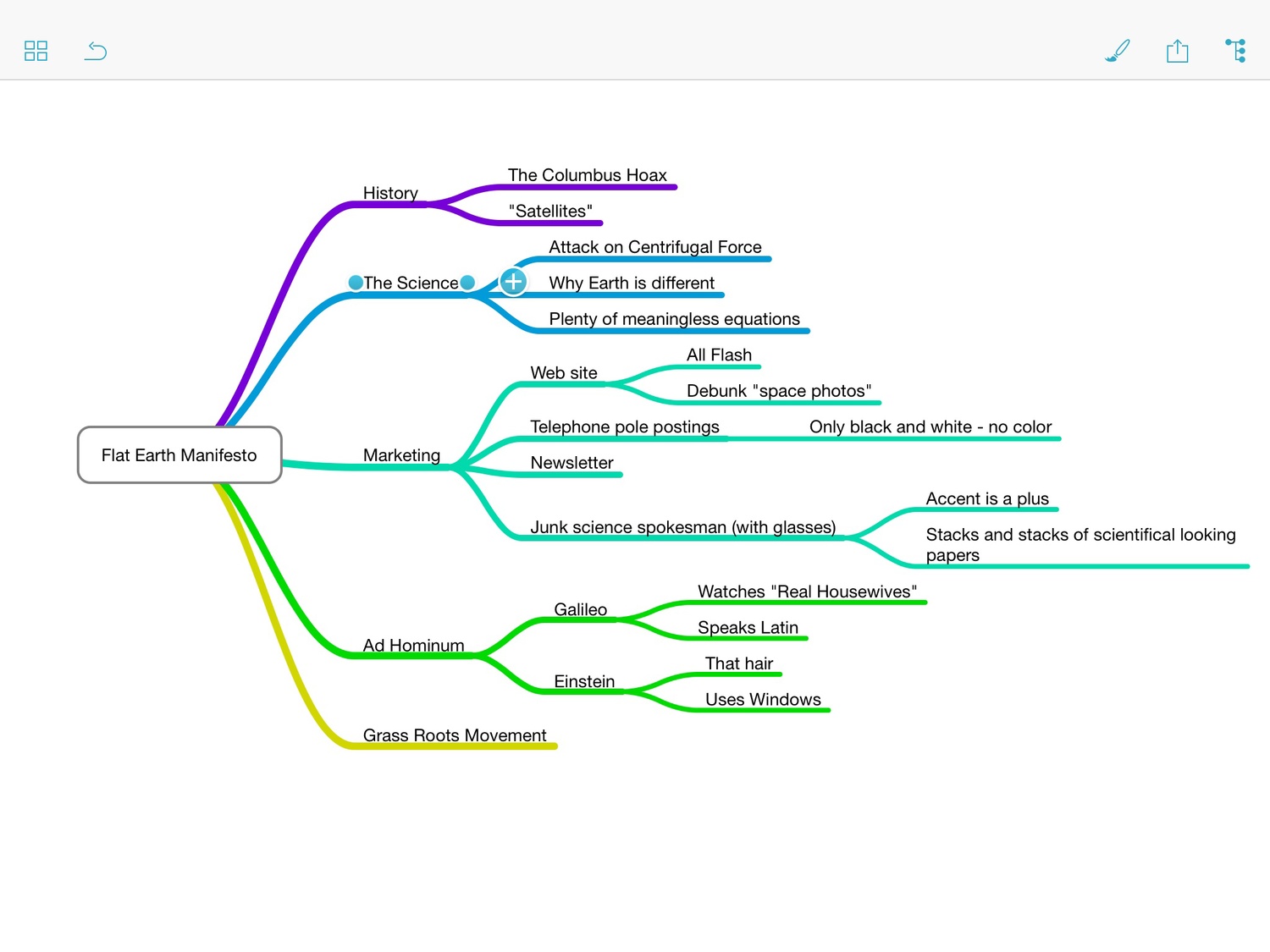Image resolution: width=1270 pixels, height=952 pixels.
Task: Select the Flat Earth Manifesto root node
Action: point(179,455)
